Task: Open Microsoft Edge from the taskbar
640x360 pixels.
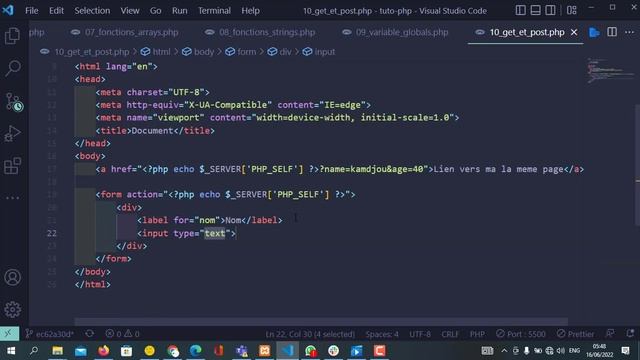Action: (196, 351)
